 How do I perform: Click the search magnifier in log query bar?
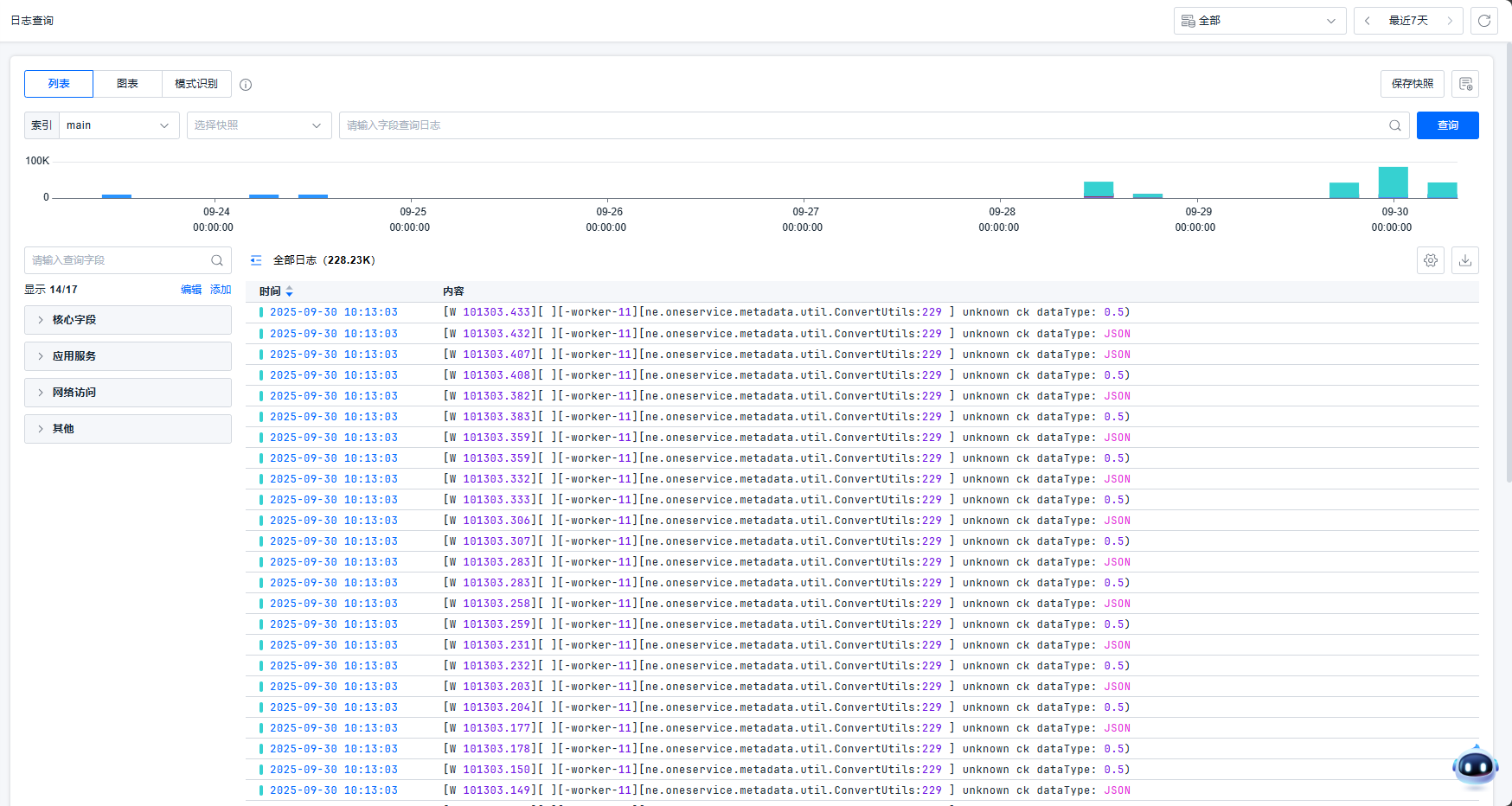1394,125
